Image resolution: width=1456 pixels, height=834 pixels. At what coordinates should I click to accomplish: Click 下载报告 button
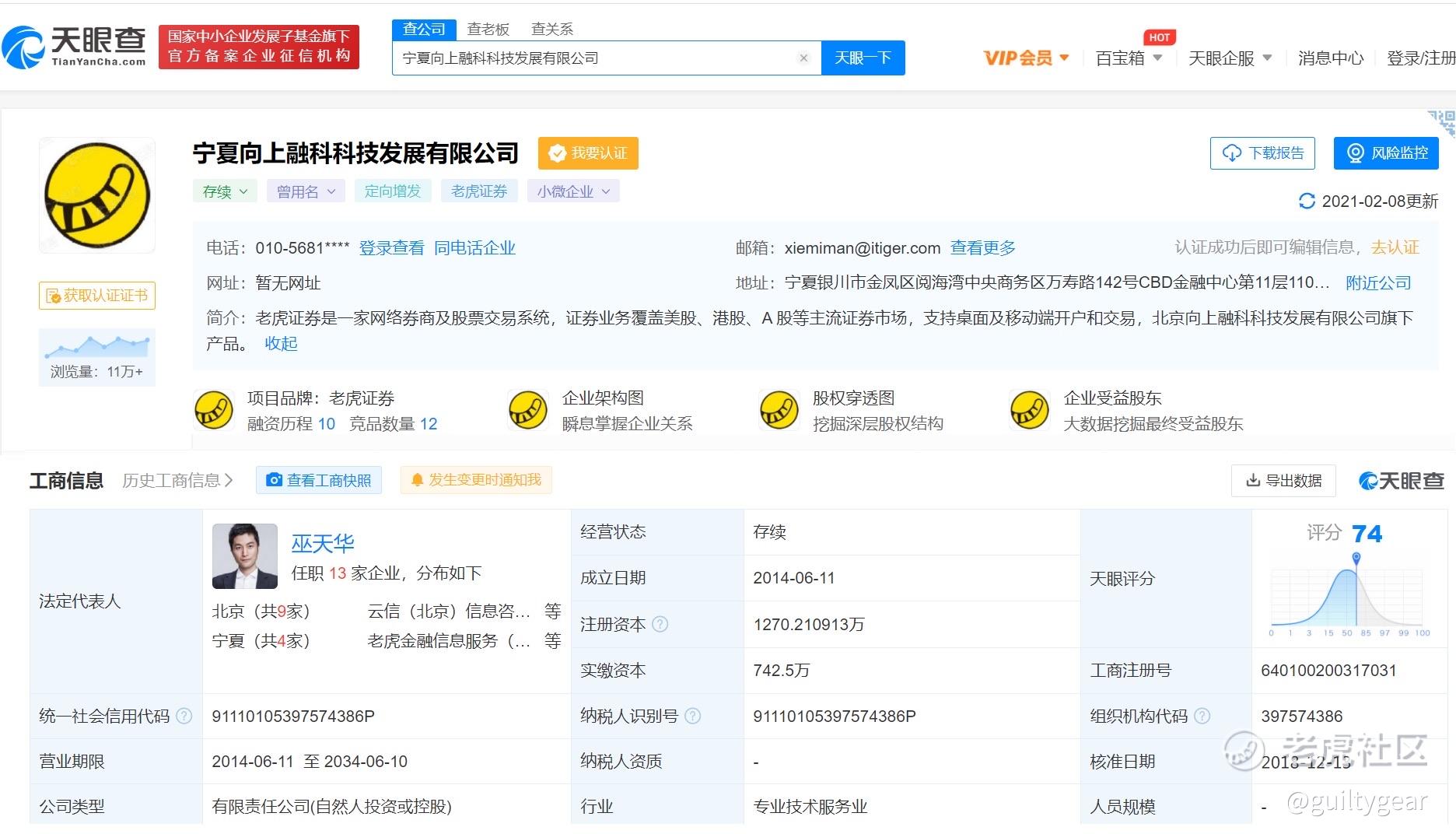[x=1262, y=153]
